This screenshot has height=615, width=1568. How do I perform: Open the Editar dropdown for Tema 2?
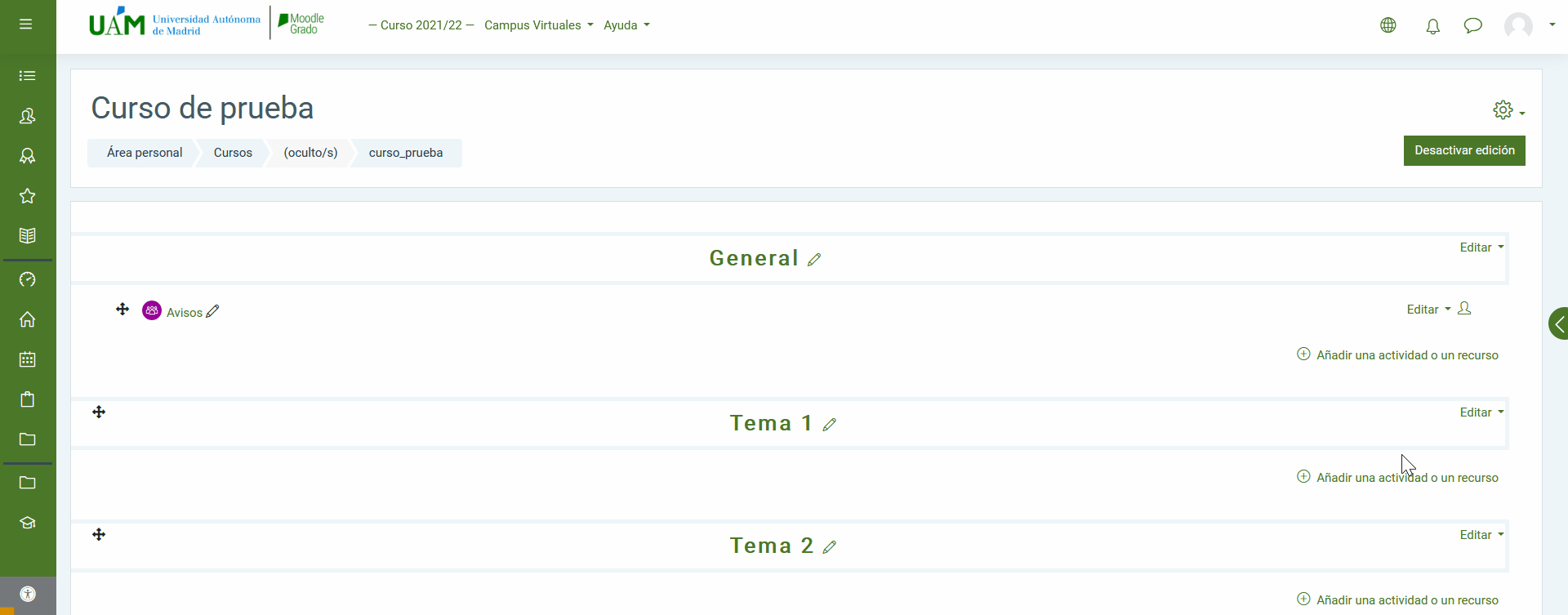click(1481, 535)
